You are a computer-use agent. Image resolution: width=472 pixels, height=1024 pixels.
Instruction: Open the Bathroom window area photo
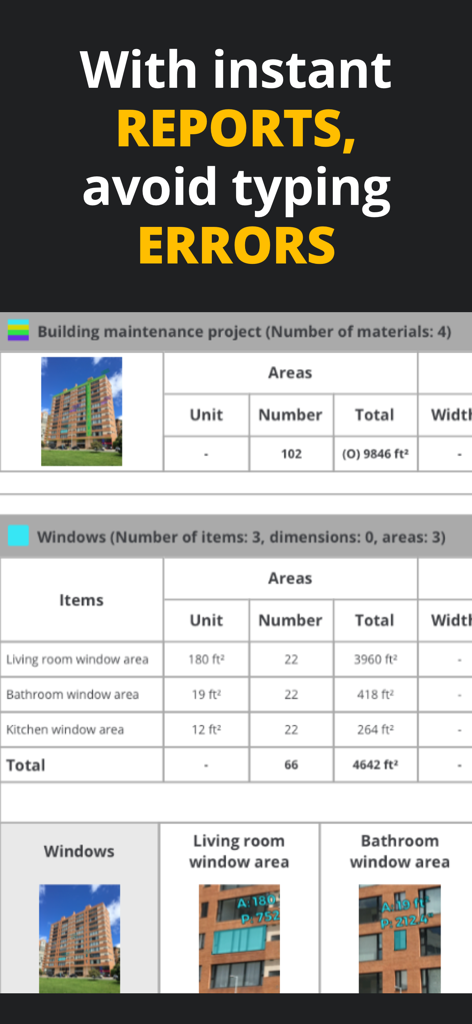pyautogui.click(x=400, y=938)
